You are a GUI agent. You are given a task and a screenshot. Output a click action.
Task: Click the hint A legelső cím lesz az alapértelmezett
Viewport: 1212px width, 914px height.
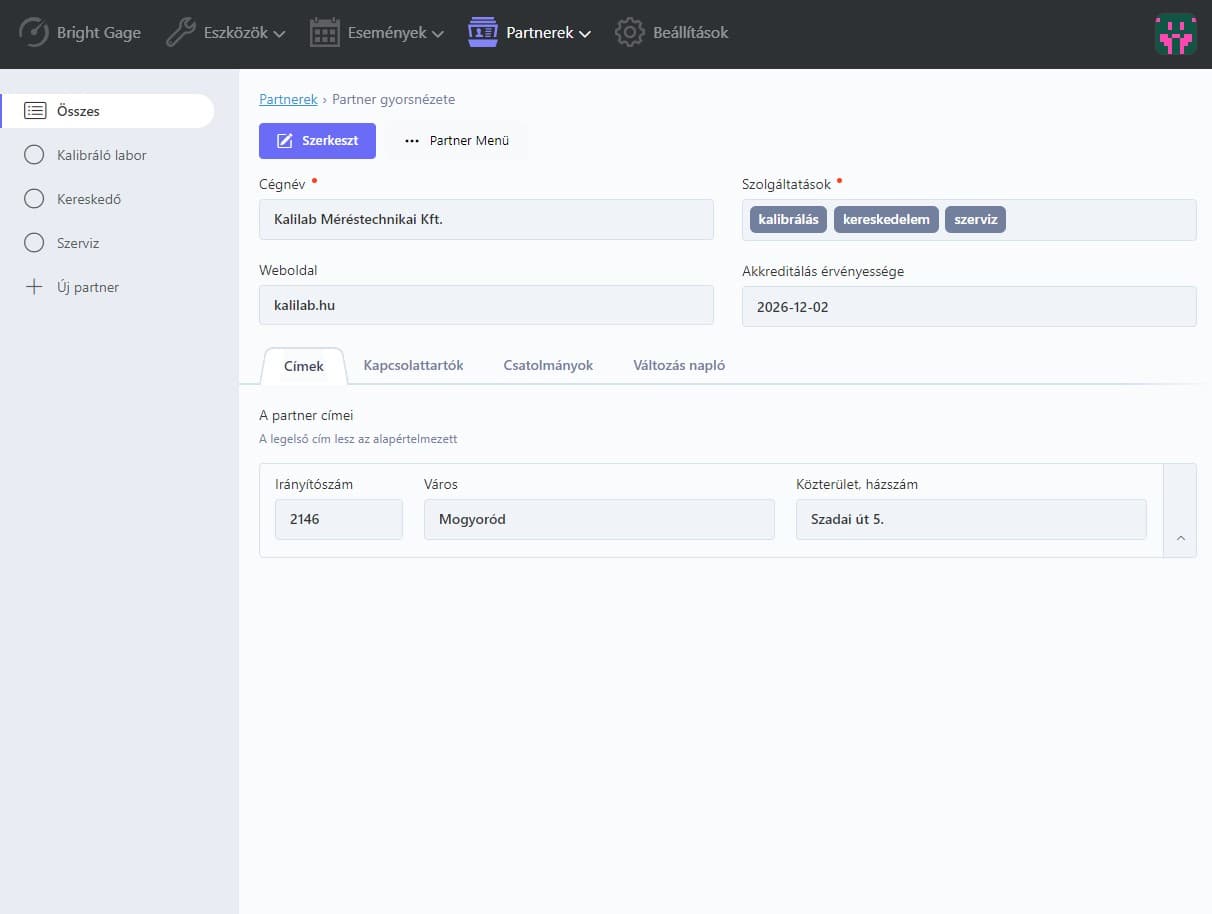pos(358,439)
